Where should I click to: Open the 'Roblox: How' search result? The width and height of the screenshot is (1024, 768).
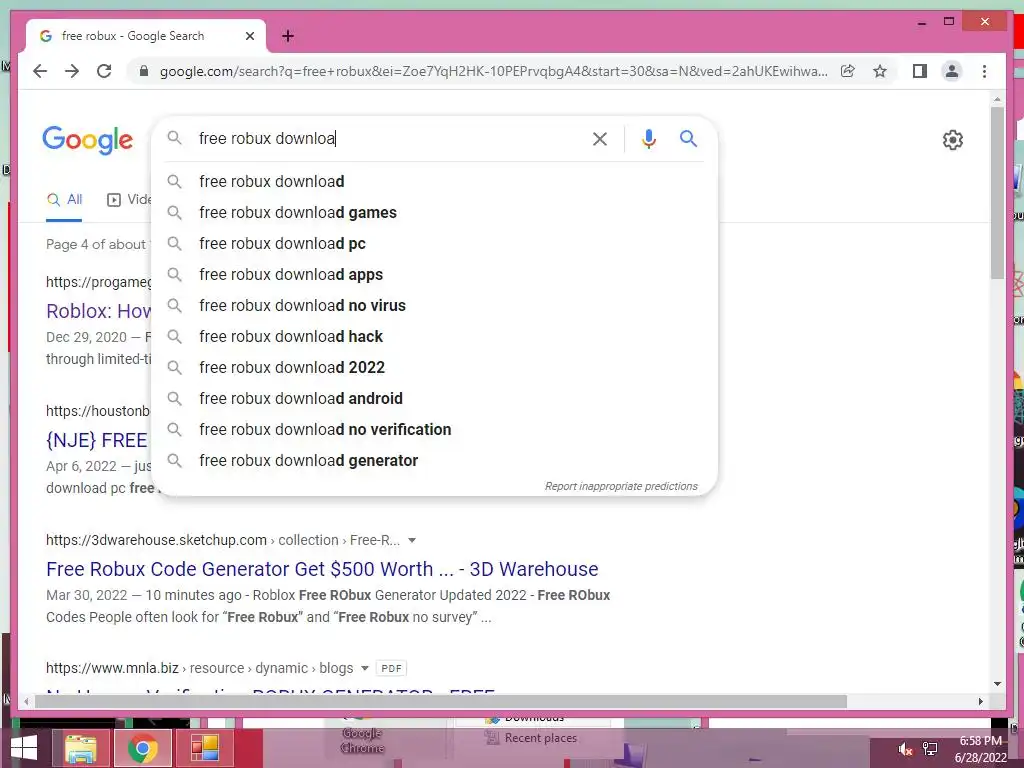tap(99, 311)
